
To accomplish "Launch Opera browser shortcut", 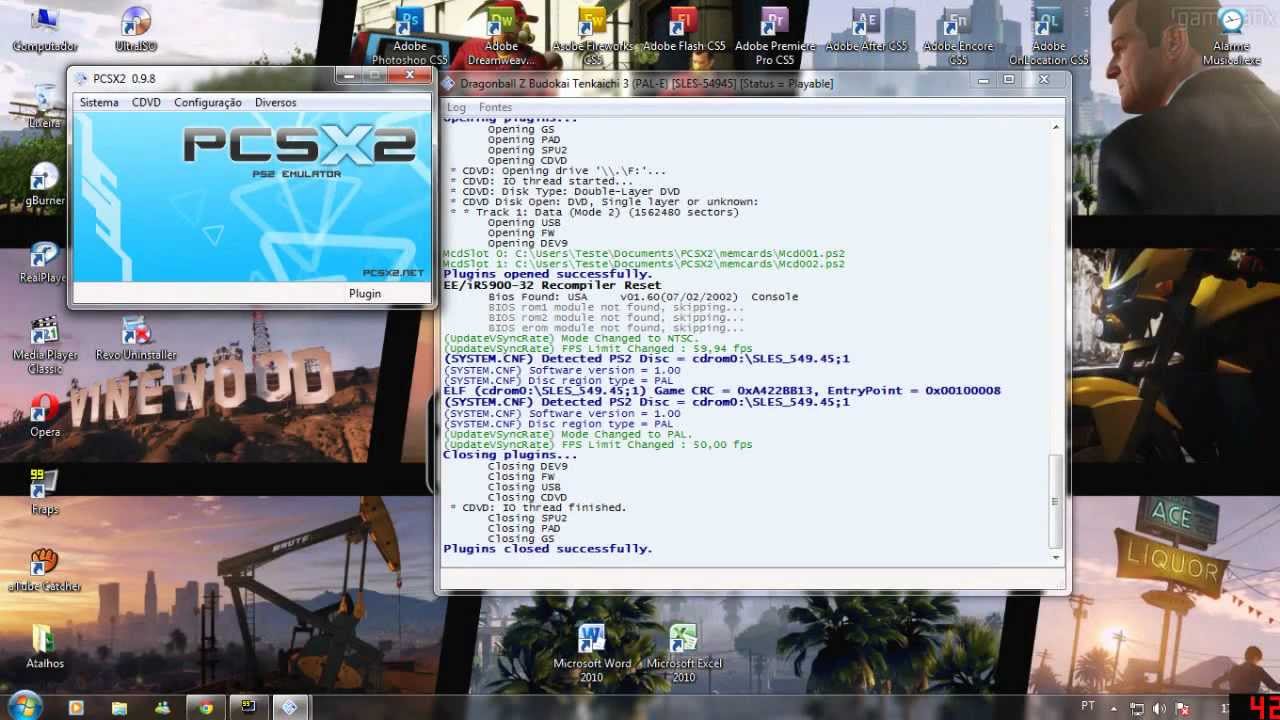I will pyautogui.click(x=44, y=416).
